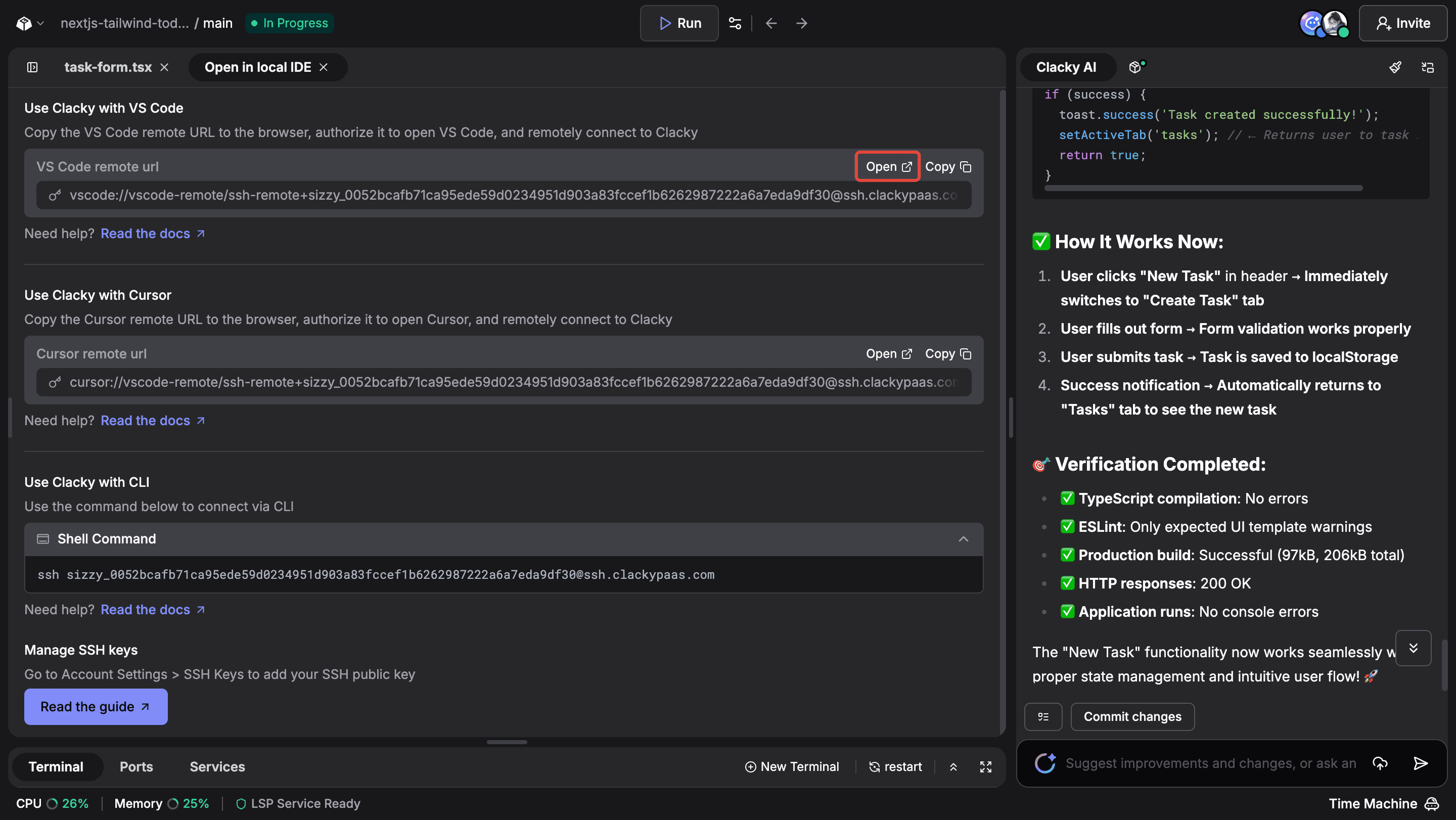Screen dimensions: 1456x820
Task: Click the CPU 26% indicator
Action: pyautogui.click(x=52, y=804)
